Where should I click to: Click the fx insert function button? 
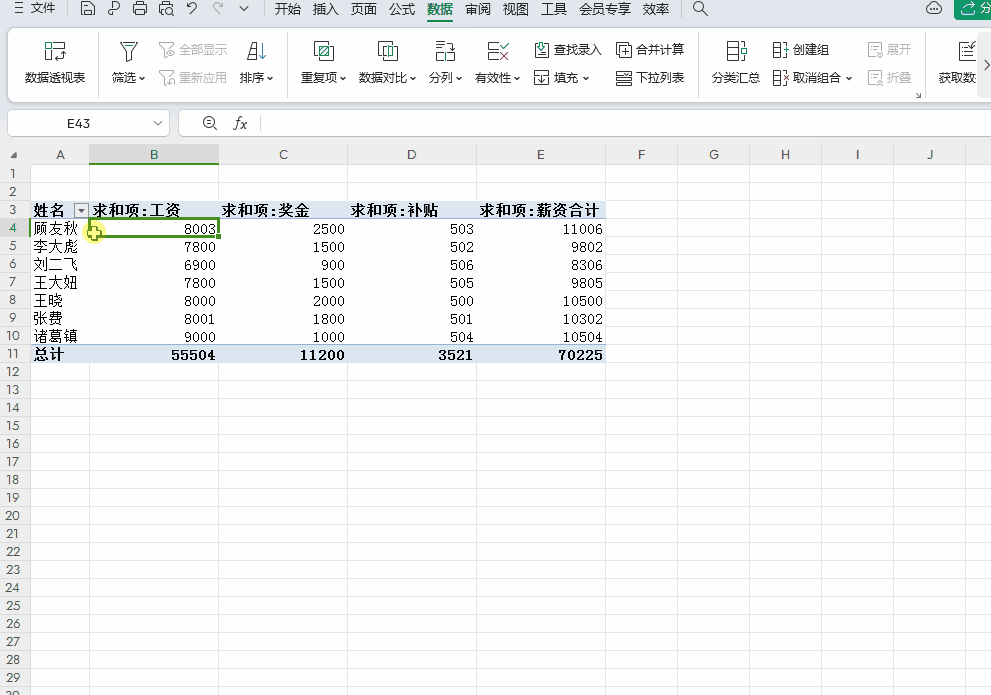242,123
